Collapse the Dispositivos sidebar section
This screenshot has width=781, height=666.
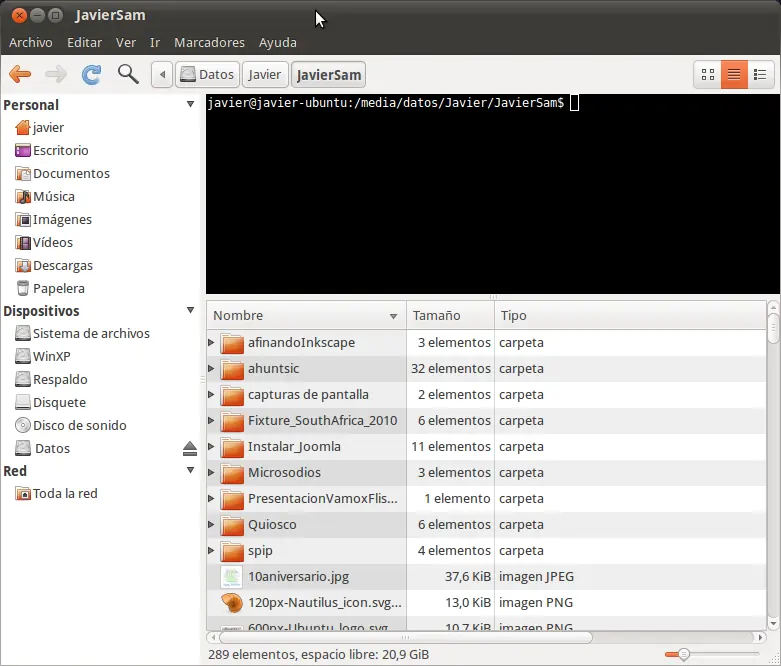point(190,311)
